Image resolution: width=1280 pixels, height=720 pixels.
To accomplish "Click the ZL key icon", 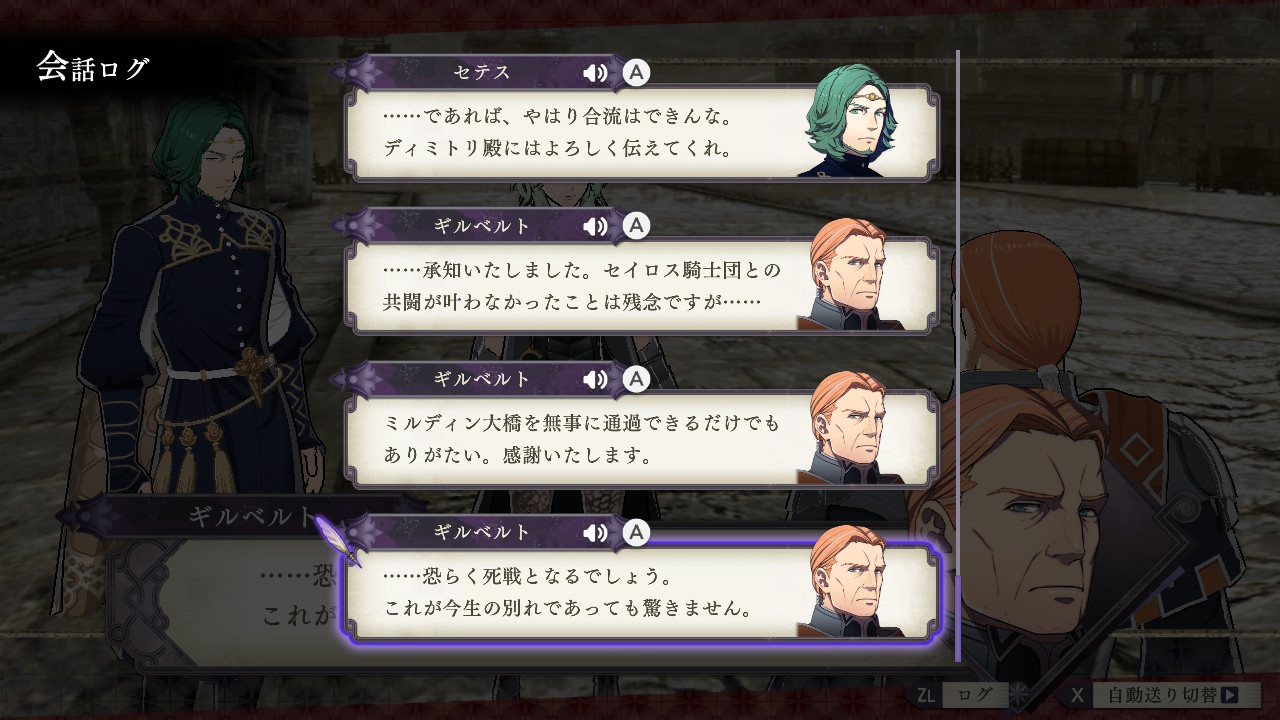I will click(x=925, y=694).
